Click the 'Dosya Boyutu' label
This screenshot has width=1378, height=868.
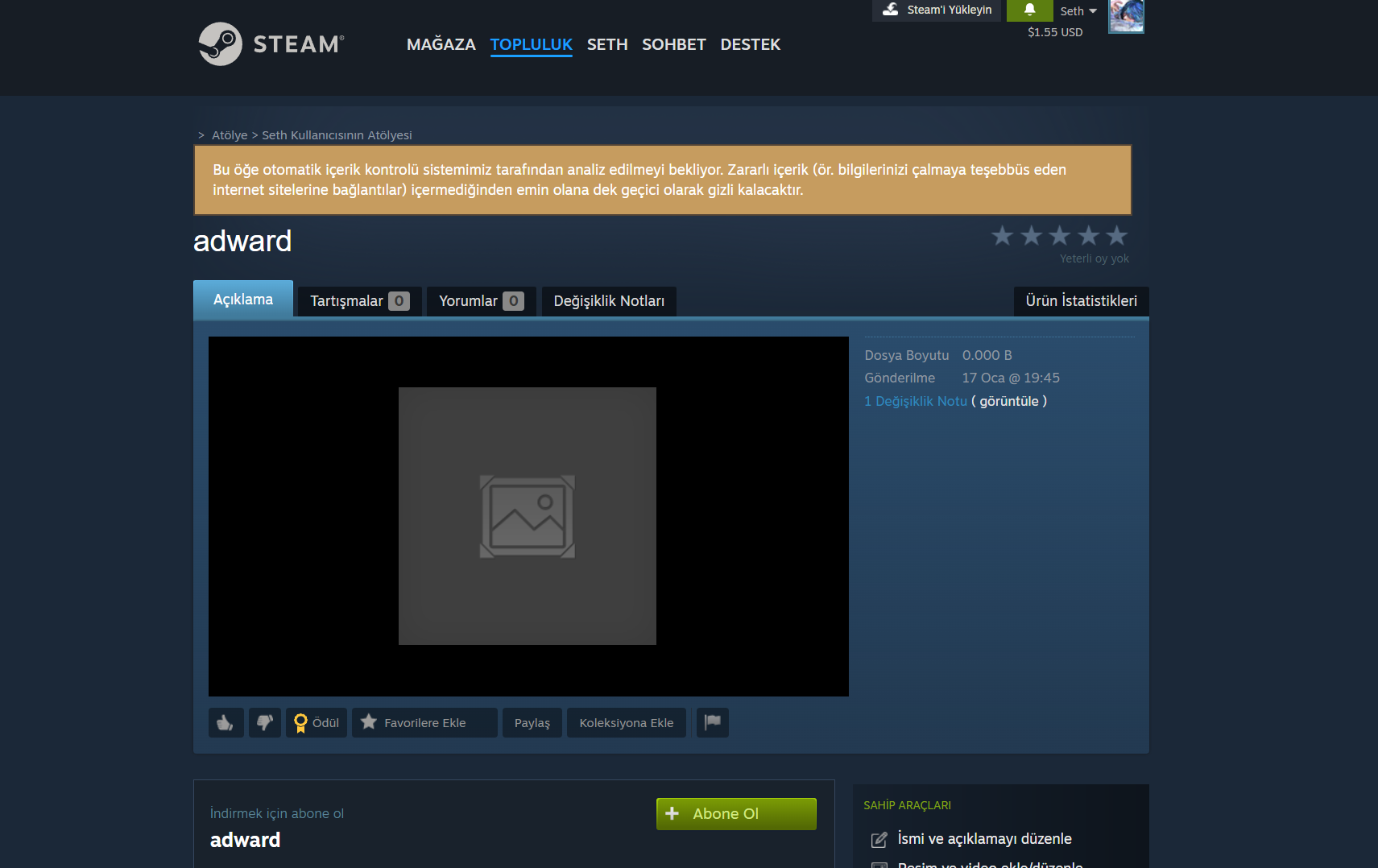[907, 355]
